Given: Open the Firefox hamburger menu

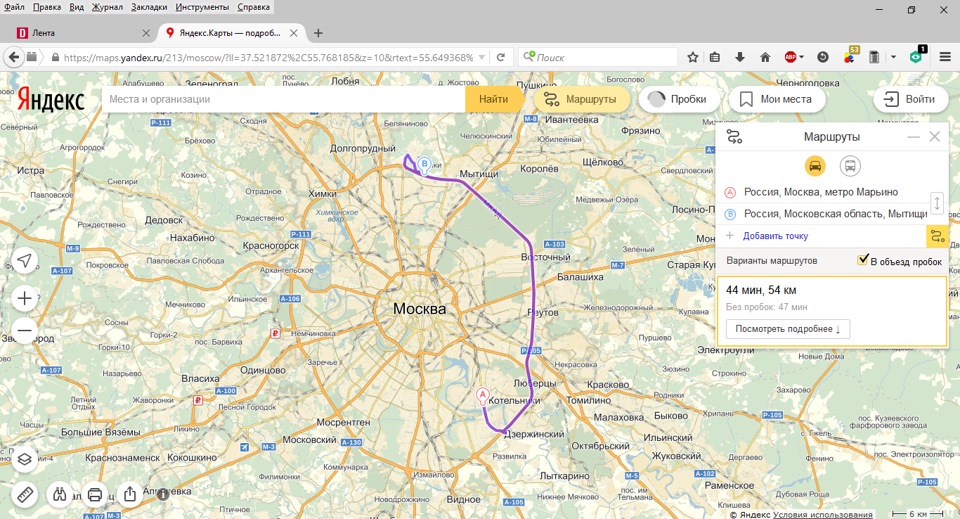Looking at the screenshot, I should (x=945, y=57).
